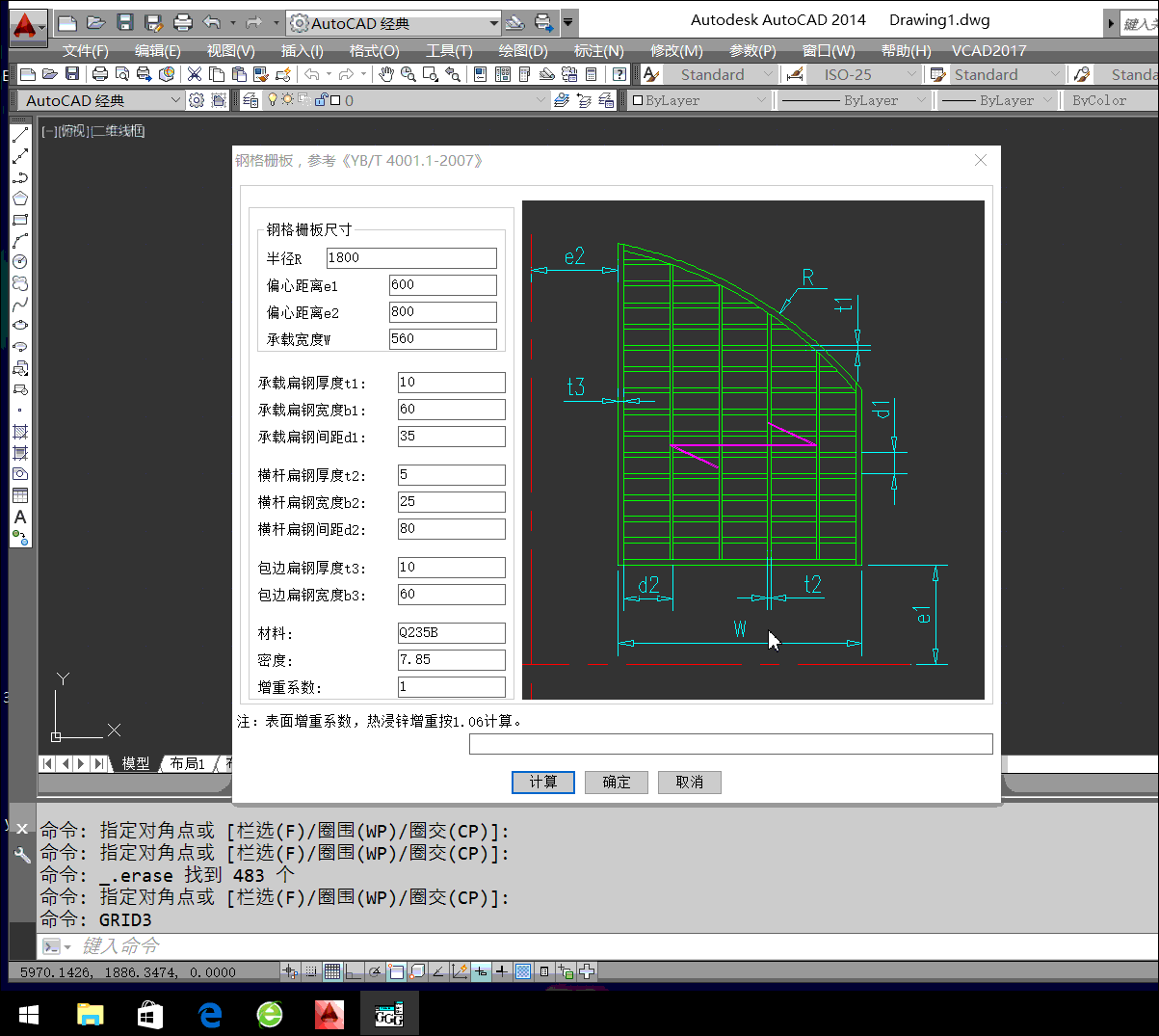The height and width of the screenshot is (1036, 1159).
Task: Select the Line draw tool
Action: pos(20,136)
